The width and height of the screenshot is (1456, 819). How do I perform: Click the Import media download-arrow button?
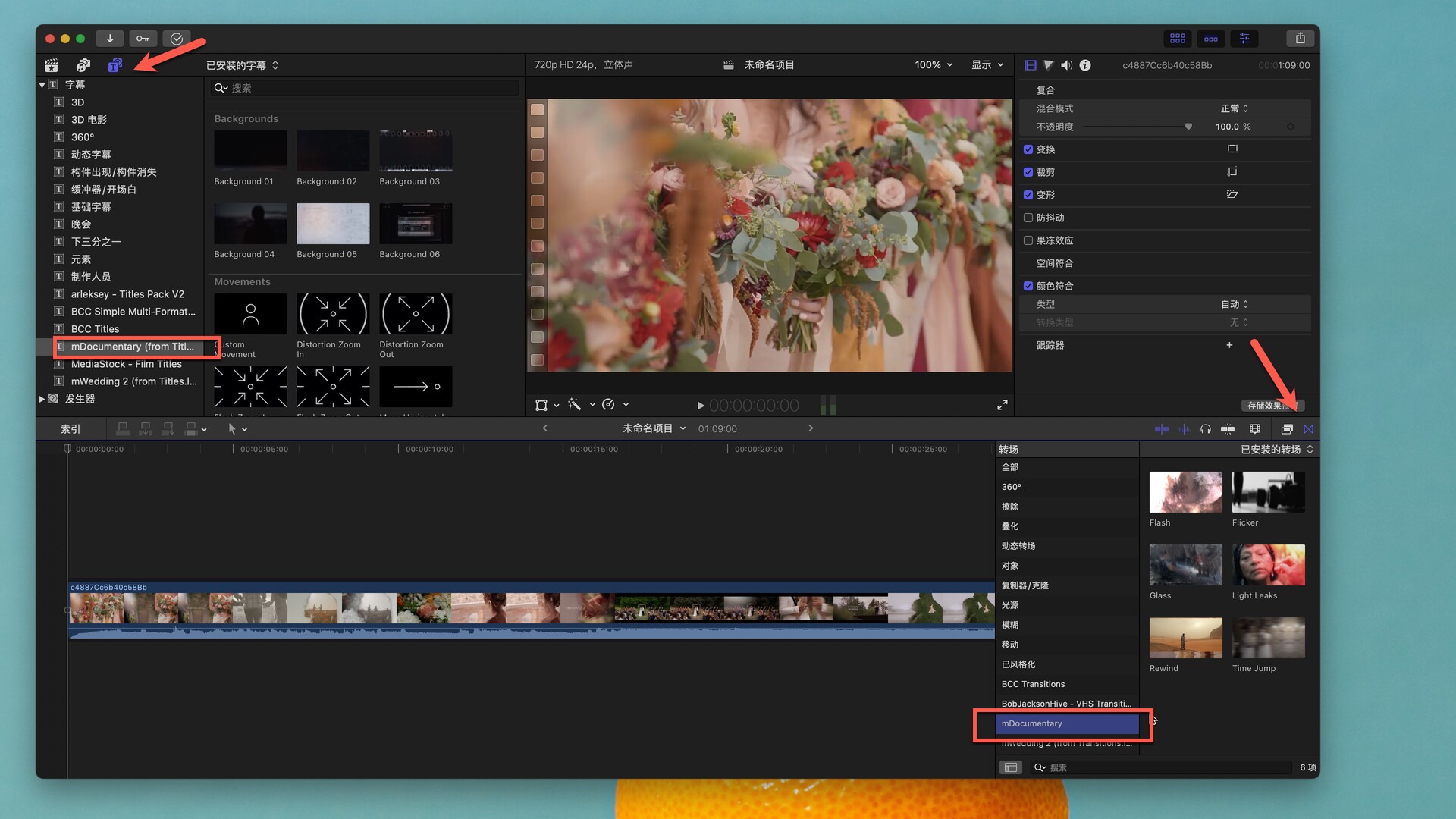point(110,39)
